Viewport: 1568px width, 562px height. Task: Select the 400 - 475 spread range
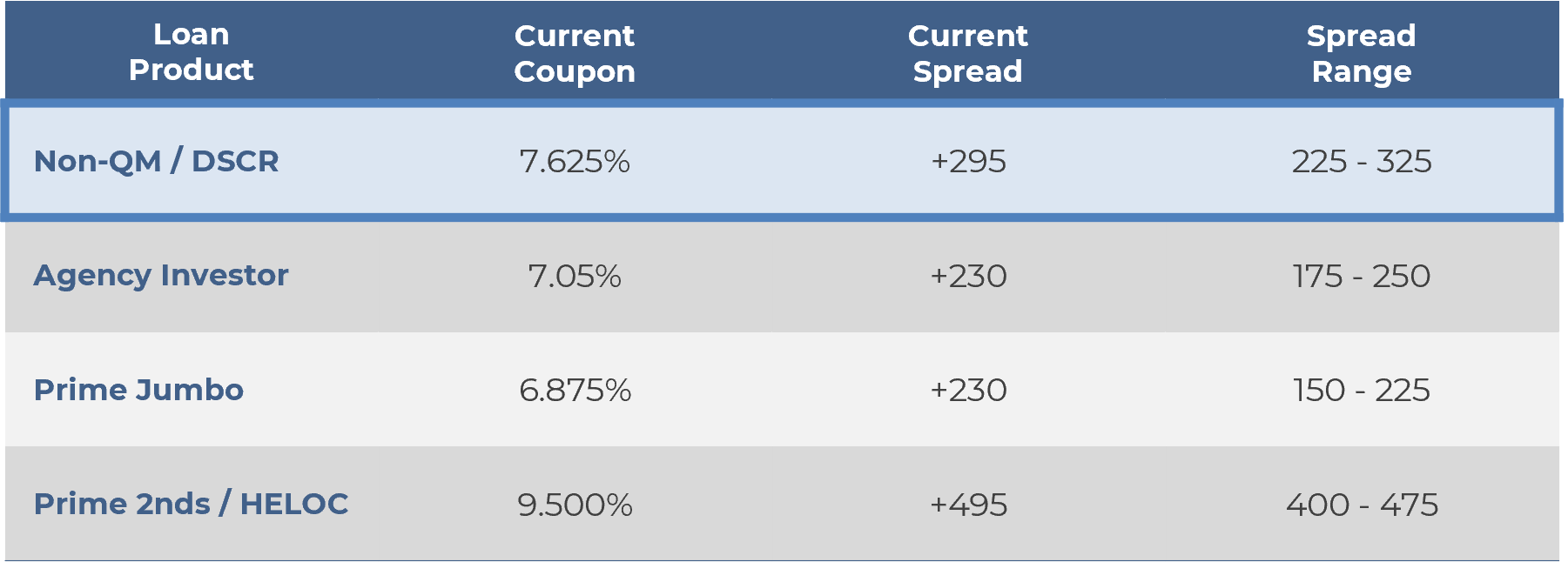[x=1362, y=505]
